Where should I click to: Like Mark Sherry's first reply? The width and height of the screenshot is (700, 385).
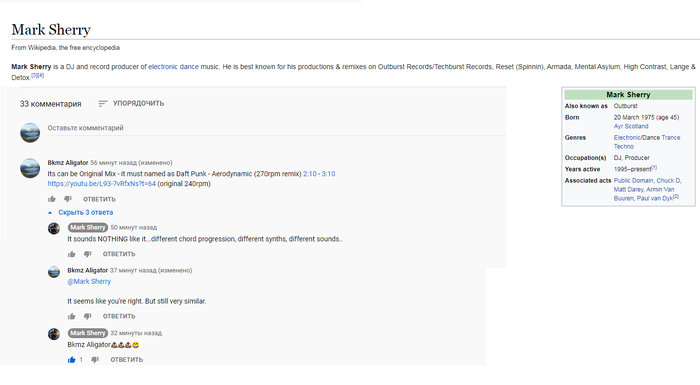tap(71, 254)
